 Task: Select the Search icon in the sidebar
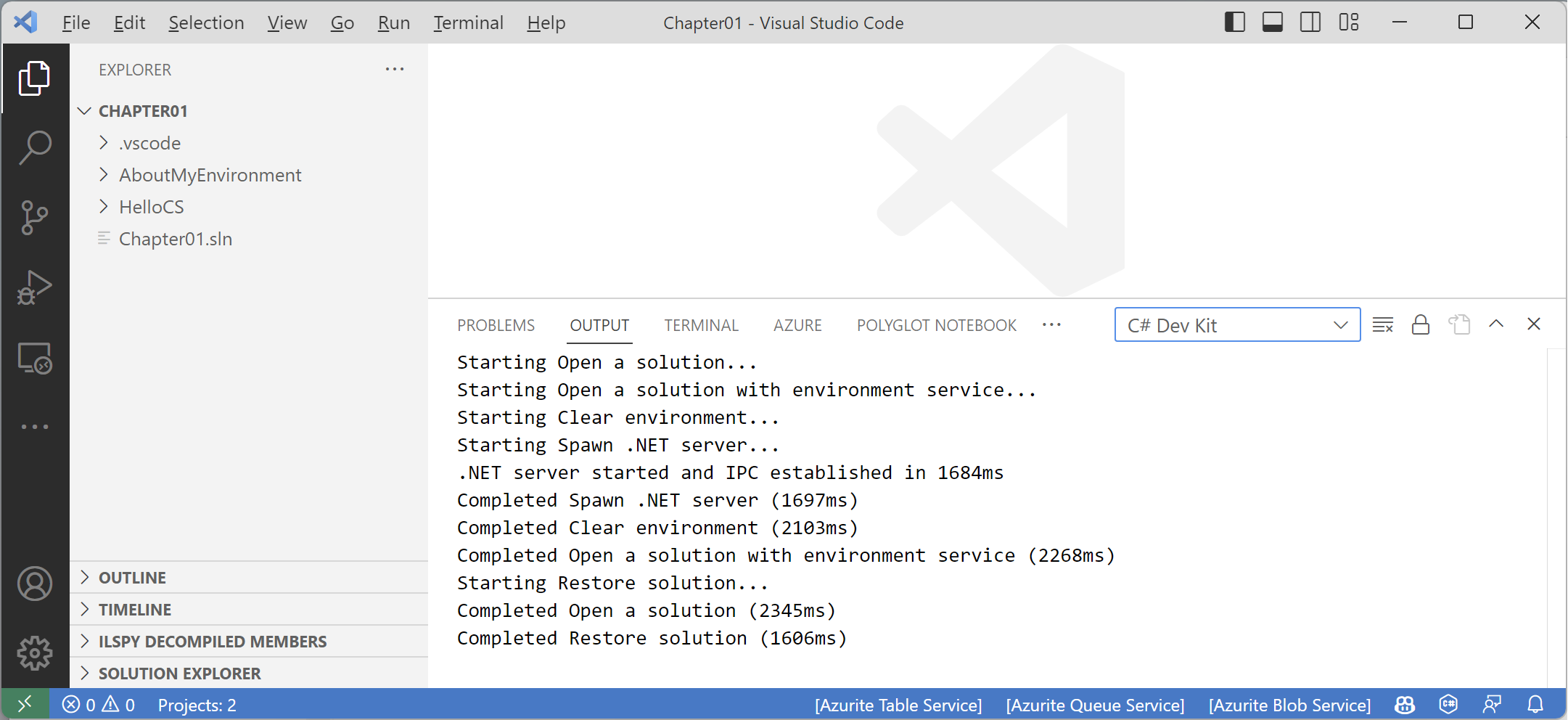[x=34, y=147]
